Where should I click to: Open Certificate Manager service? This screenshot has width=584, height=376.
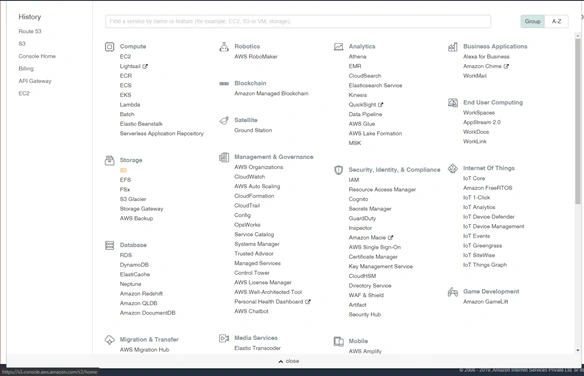tap(373, 257)
